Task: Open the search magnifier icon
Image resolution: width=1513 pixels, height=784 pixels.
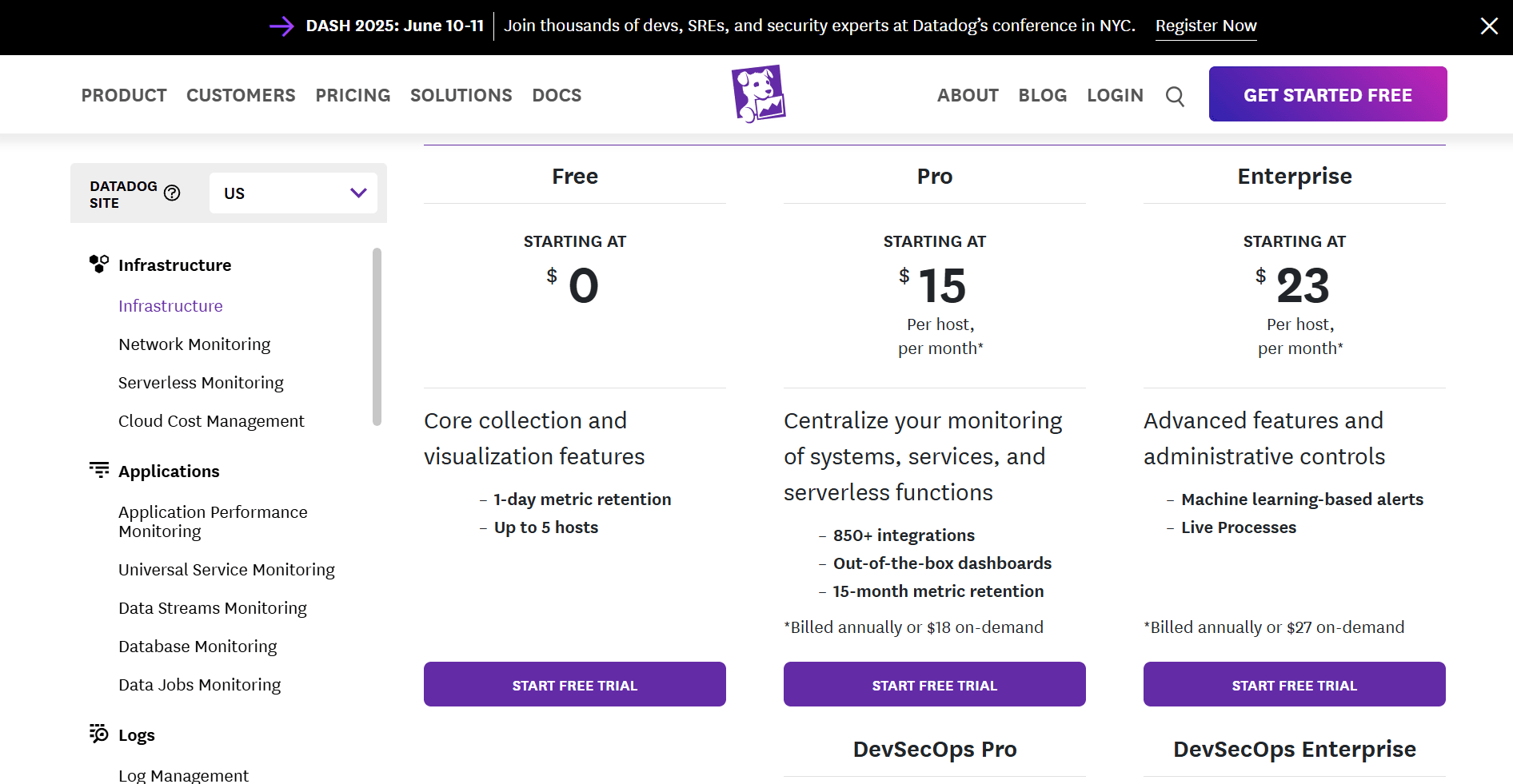Action: (1175, 95)
